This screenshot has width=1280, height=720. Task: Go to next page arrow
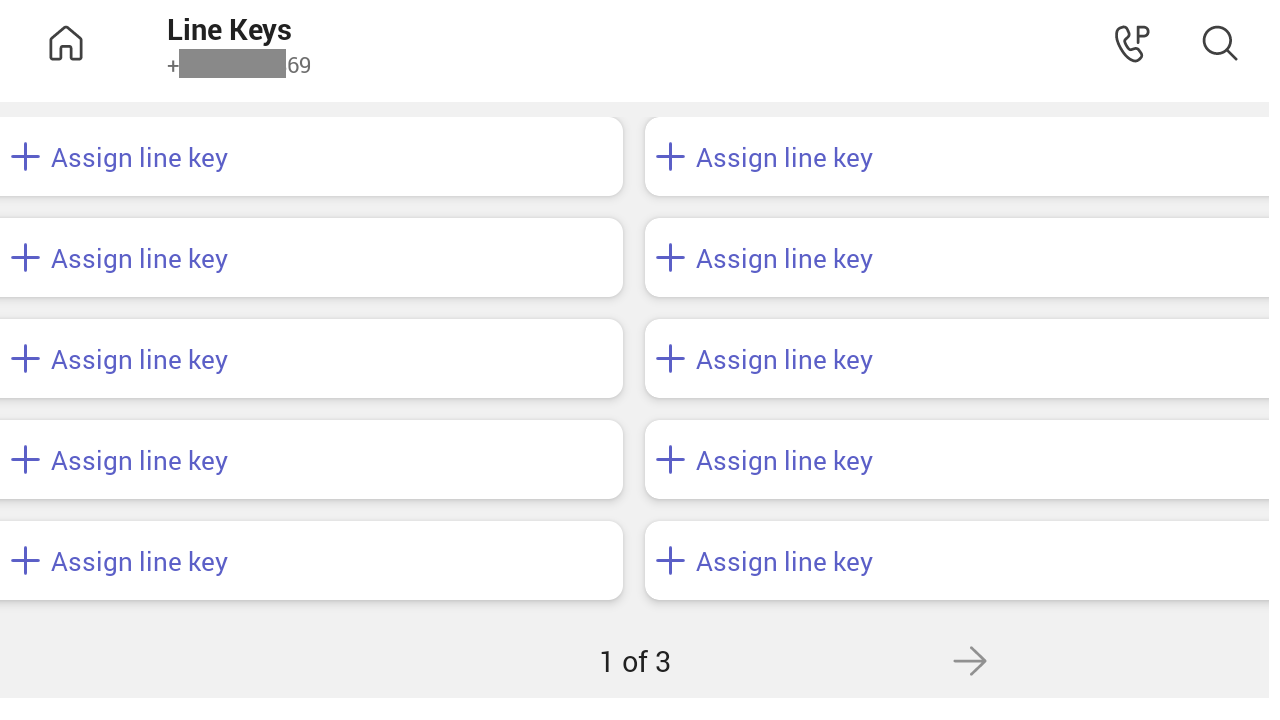970,661
